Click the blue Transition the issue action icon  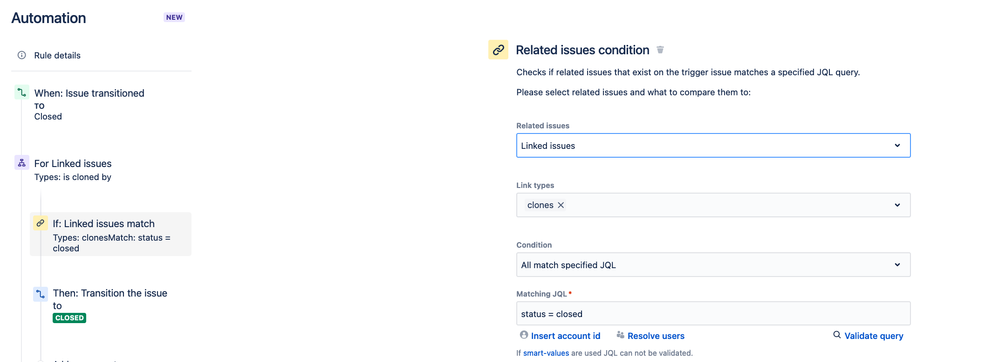coord(40,294)
